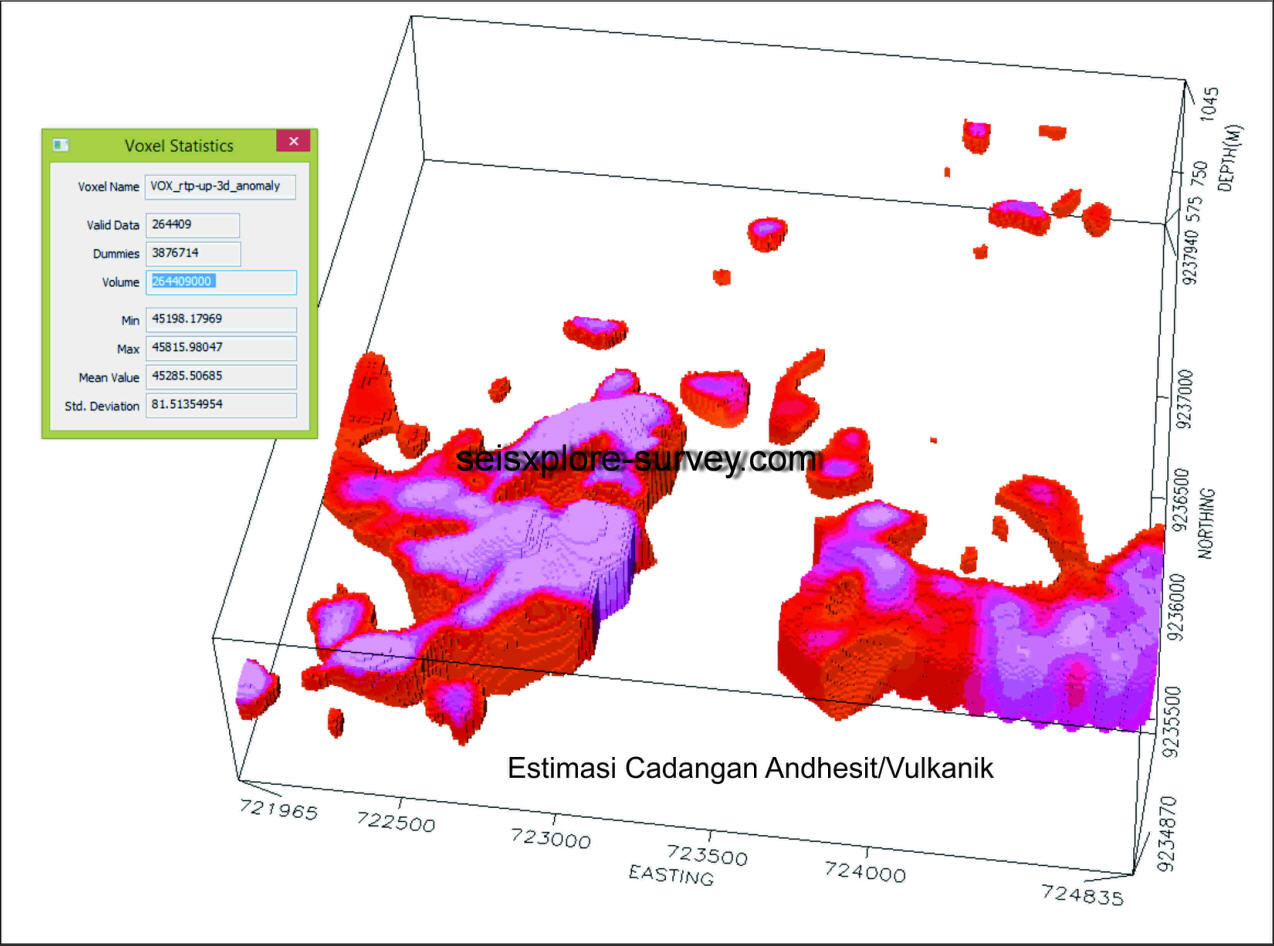This screenshot has height=946, width=1274.
Task: Click the Valid Data value field
Action: [193, 225]
